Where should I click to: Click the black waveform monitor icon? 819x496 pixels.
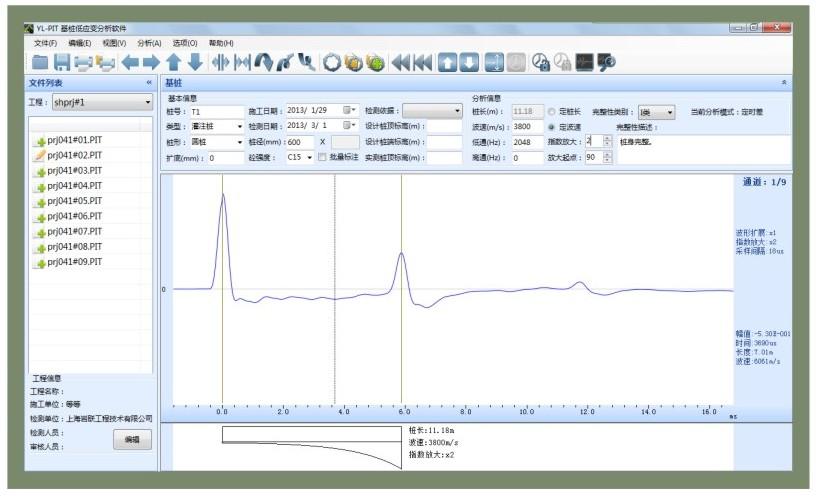point(584,63)
